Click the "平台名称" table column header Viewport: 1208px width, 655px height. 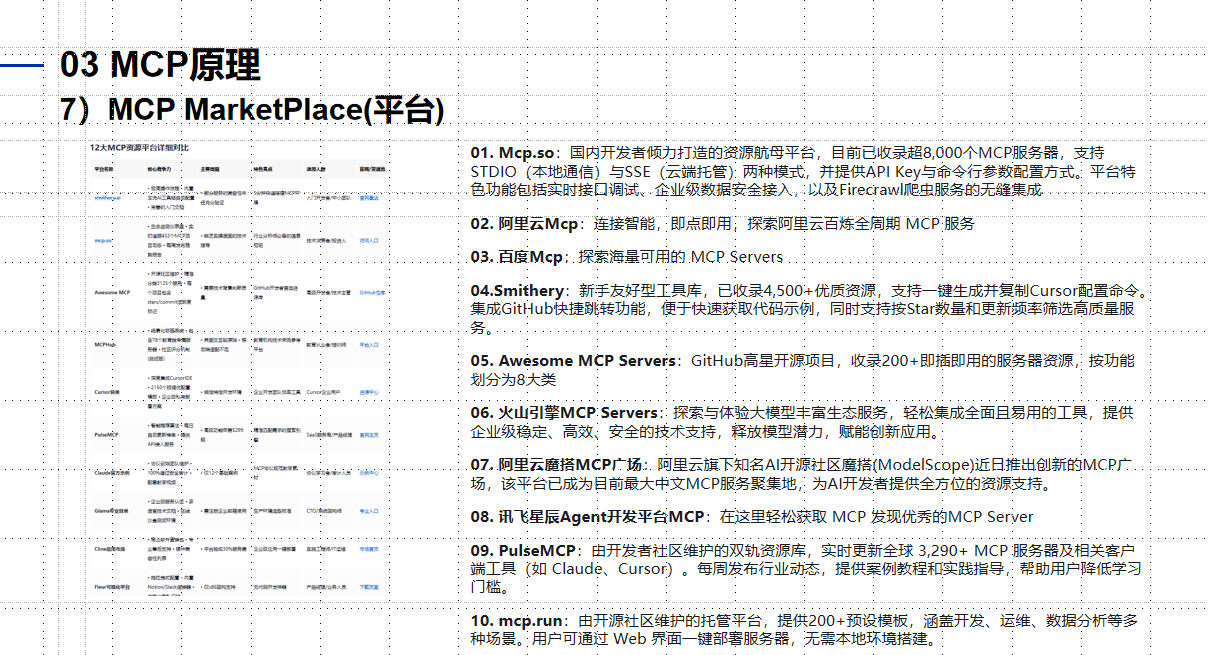point(104,169)
